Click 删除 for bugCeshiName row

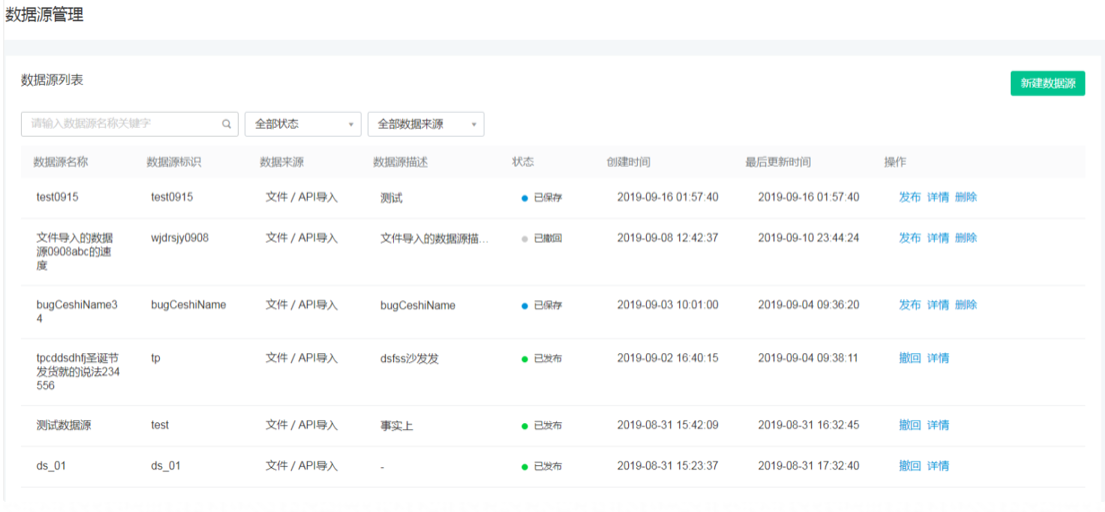[965, 305]
